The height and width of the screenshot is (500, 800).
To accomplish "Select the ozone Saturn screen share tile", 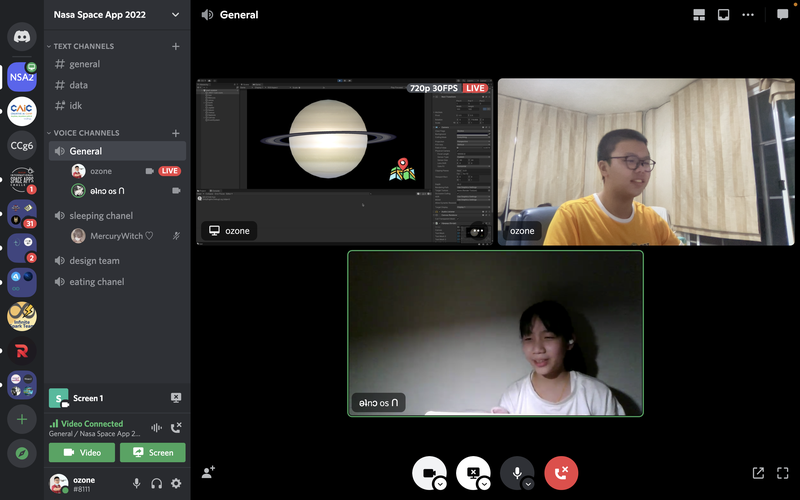I will pos(344,162).
